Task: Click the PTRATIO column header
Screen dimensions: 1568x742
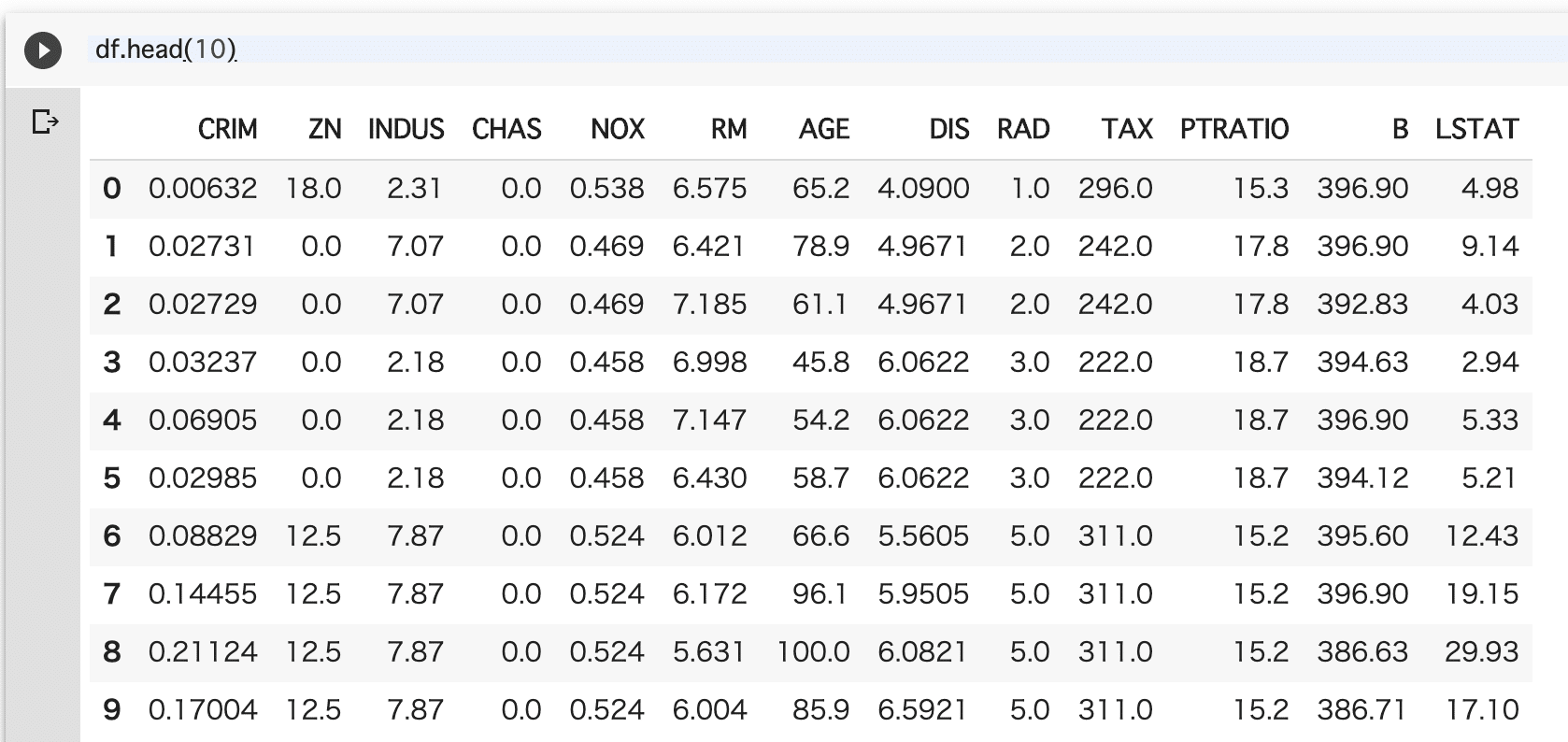Action: point(1234,129)
